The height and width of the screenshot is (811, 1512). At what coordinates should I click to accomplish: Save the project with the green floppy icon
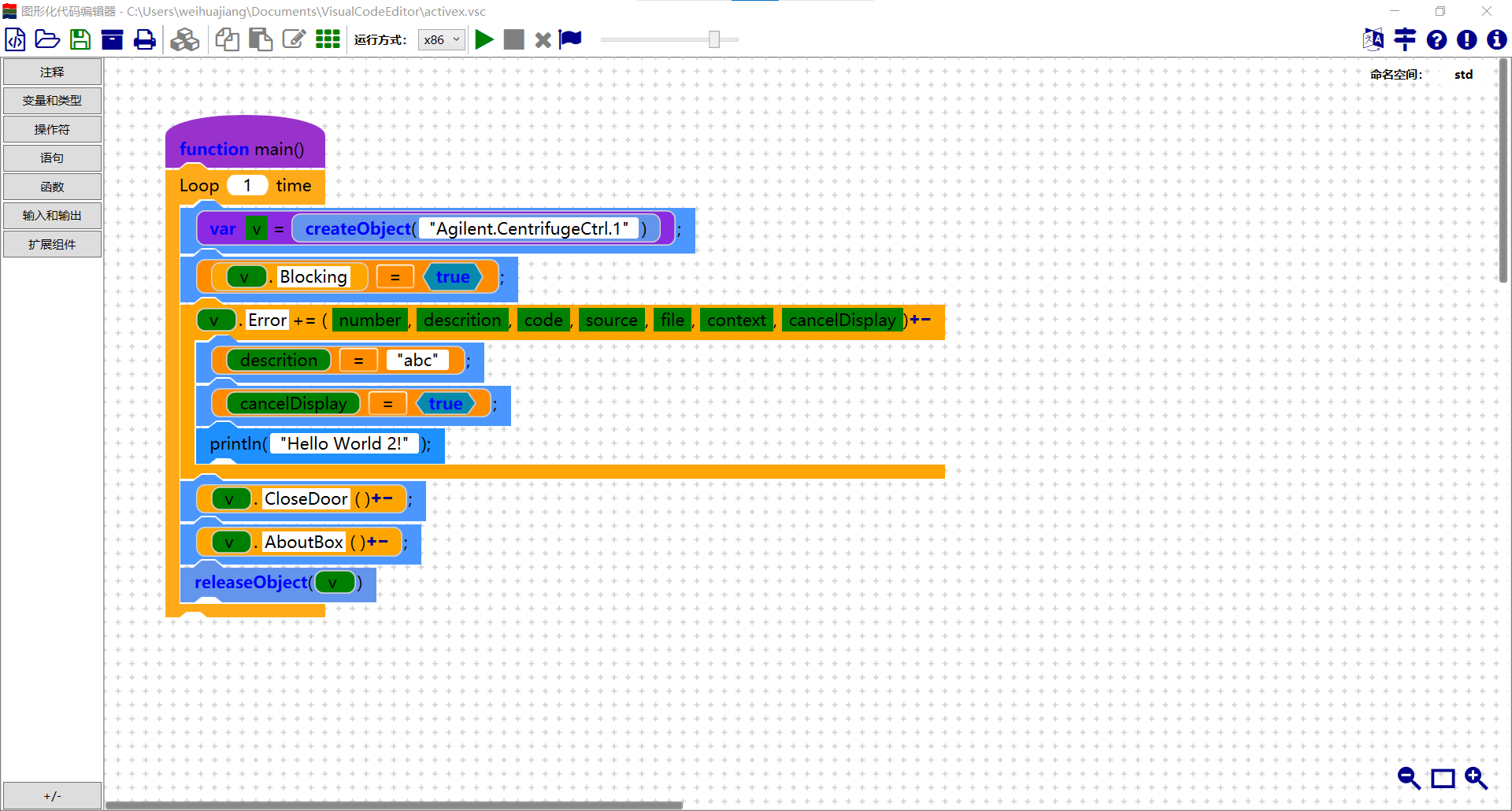click(80, 39)
